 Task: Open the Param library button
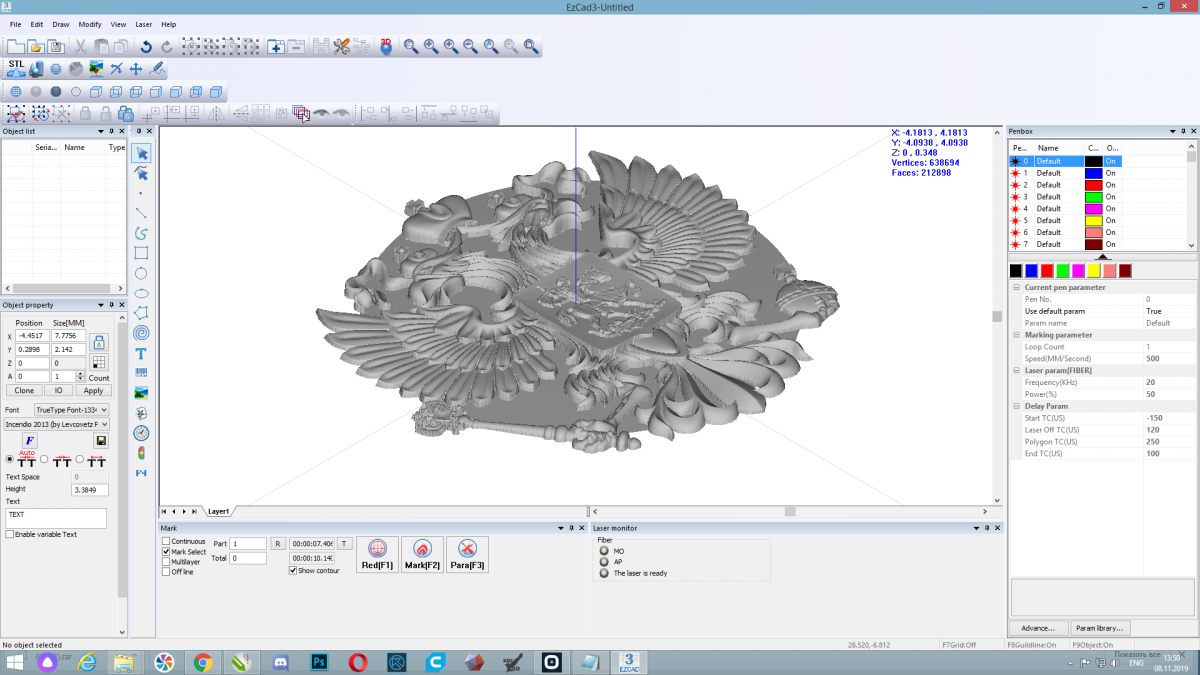(x=1100, y=628)
